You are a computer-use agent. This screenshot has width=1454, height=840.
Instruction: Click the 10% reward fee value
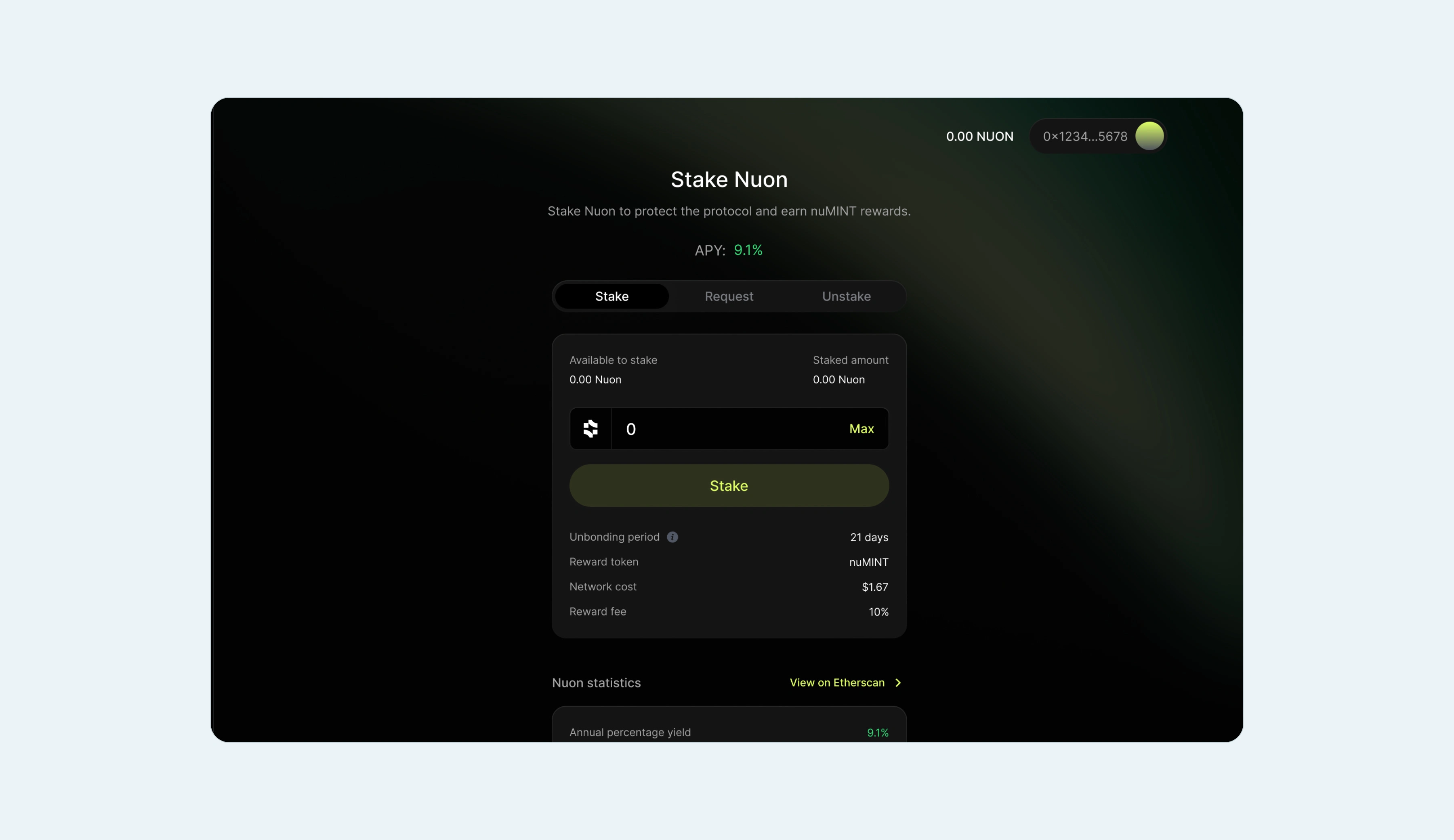pyautogui.click(x=879, y=611)
